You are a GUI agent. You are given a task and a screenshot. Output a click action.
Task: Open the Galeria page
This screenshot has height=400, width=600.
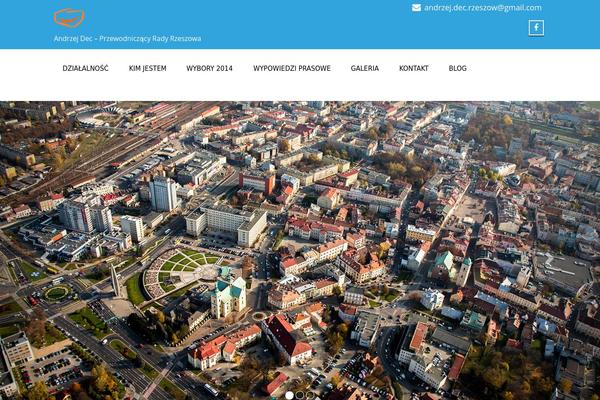click(x=365, y=68)
